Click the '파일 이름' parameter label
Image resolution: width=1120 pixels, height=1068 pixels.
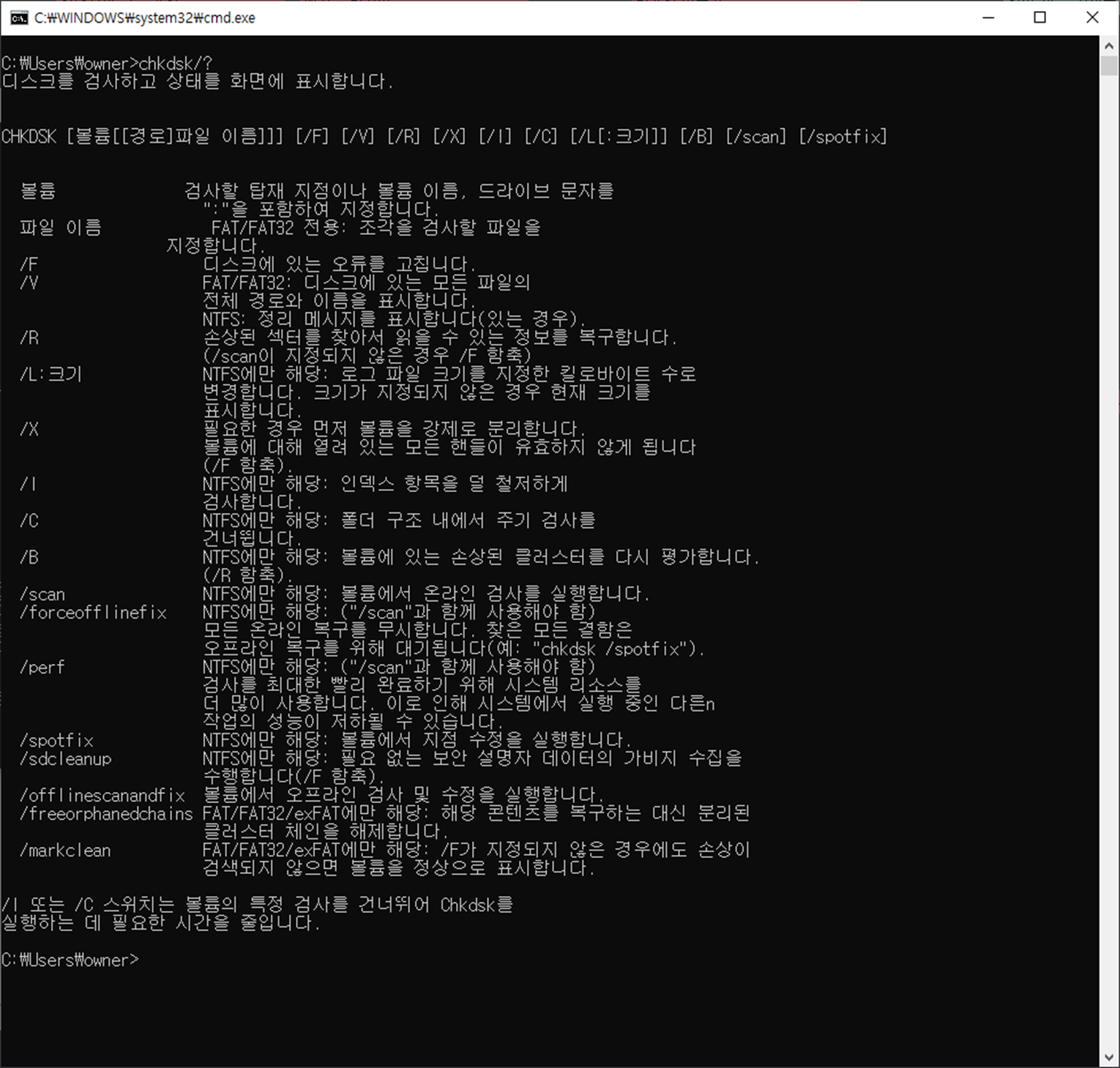tap(61, 228)
